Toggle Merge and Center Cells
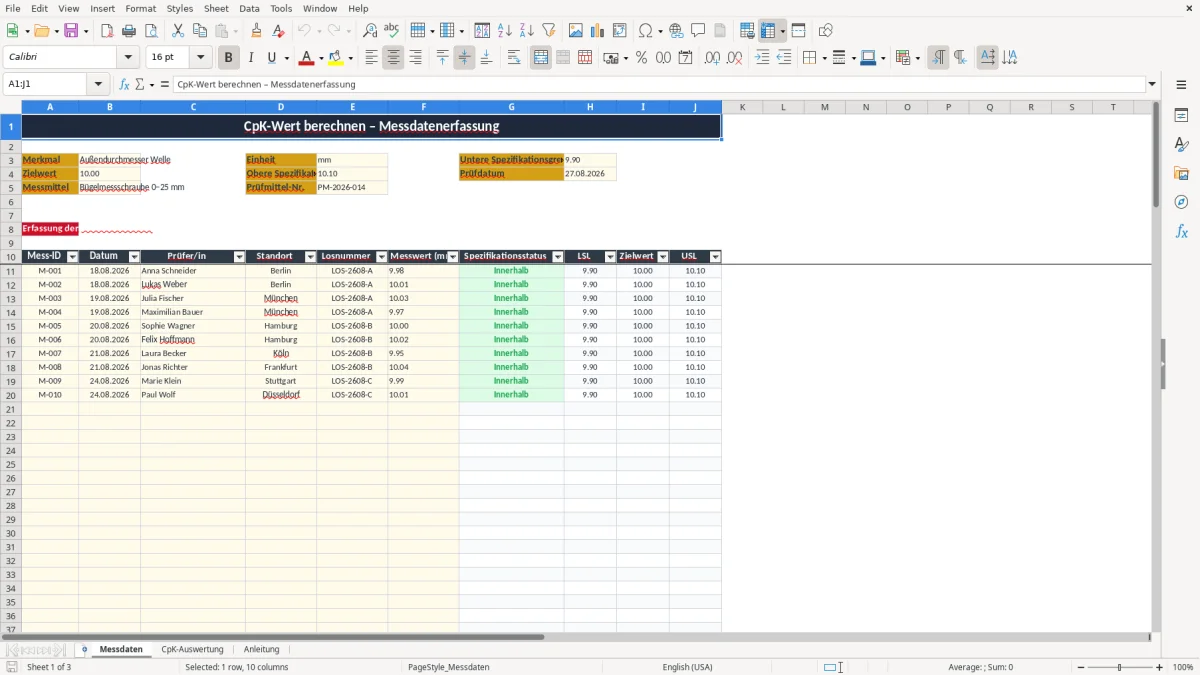The image size is (1200, 675). [x=541, y=58]
